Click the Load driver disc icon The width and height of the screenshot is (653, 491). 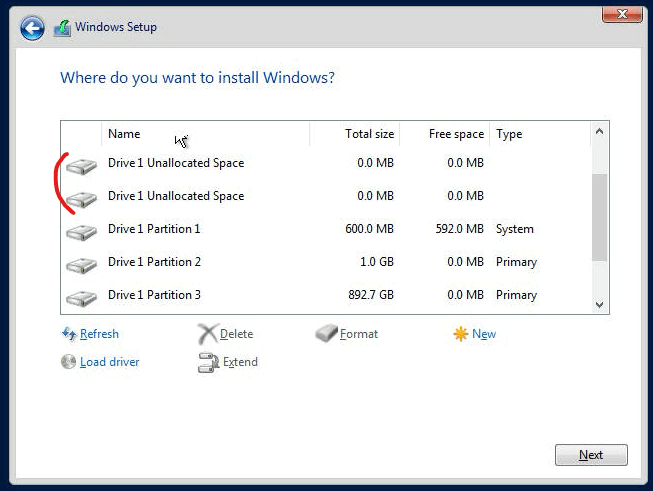click(x=68, y=361)
